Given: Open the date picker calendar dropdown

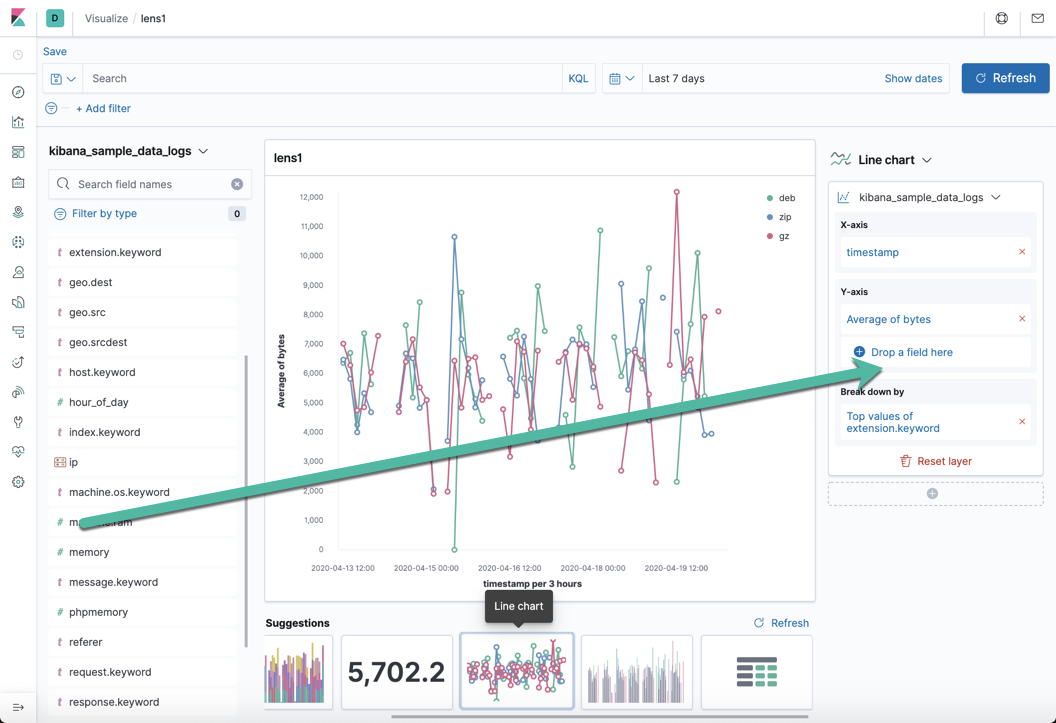Looking at the screenshot, I should 621,78.
